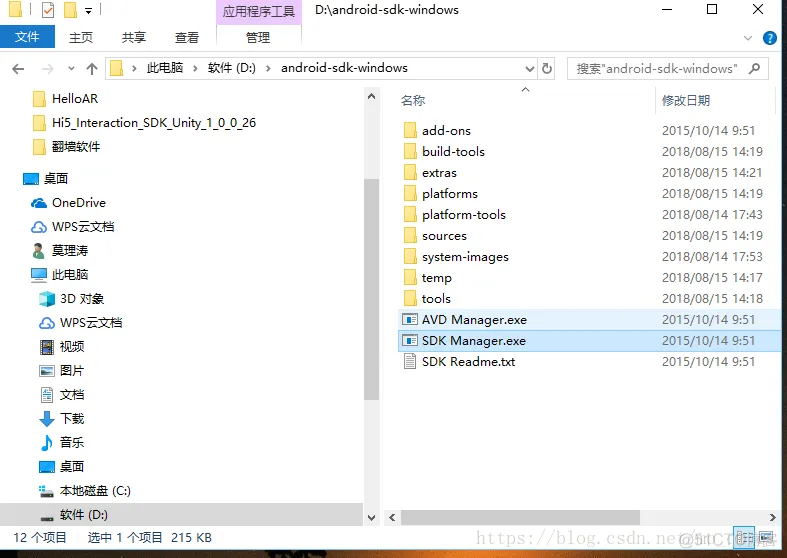Viewport: 787px width, 558px height.
Task: Open the Quick Access Toolbar customize dropdown
Action: click(88, 11)
